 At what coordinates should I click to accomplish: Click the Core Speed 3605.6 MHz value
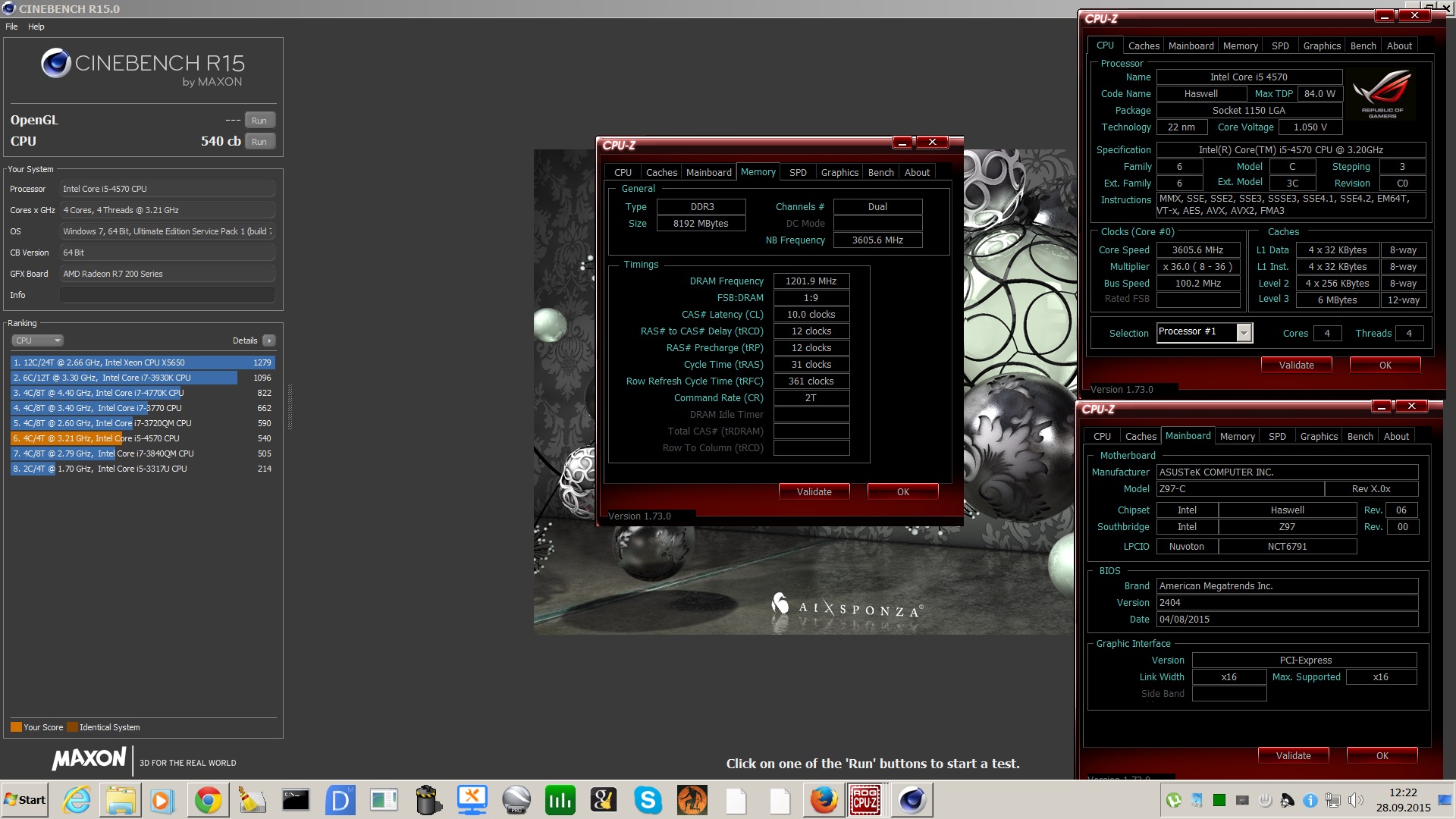click(x=1197, y=250)
